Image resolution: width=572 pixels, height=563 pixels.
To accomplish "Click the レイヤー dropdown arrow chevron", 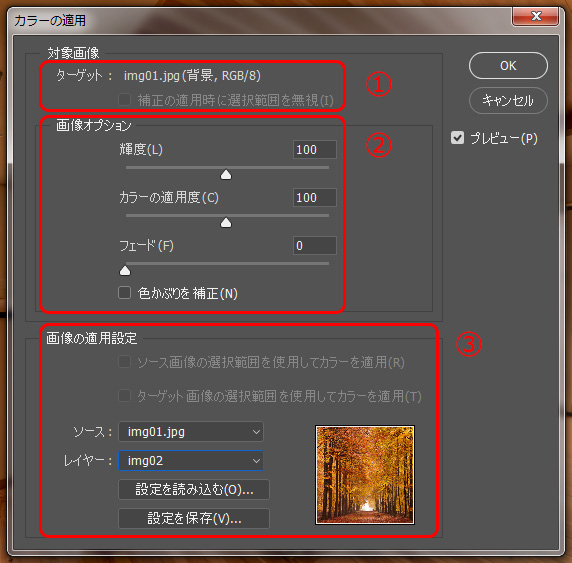I will pyautogui.click(x=256, y=461).
